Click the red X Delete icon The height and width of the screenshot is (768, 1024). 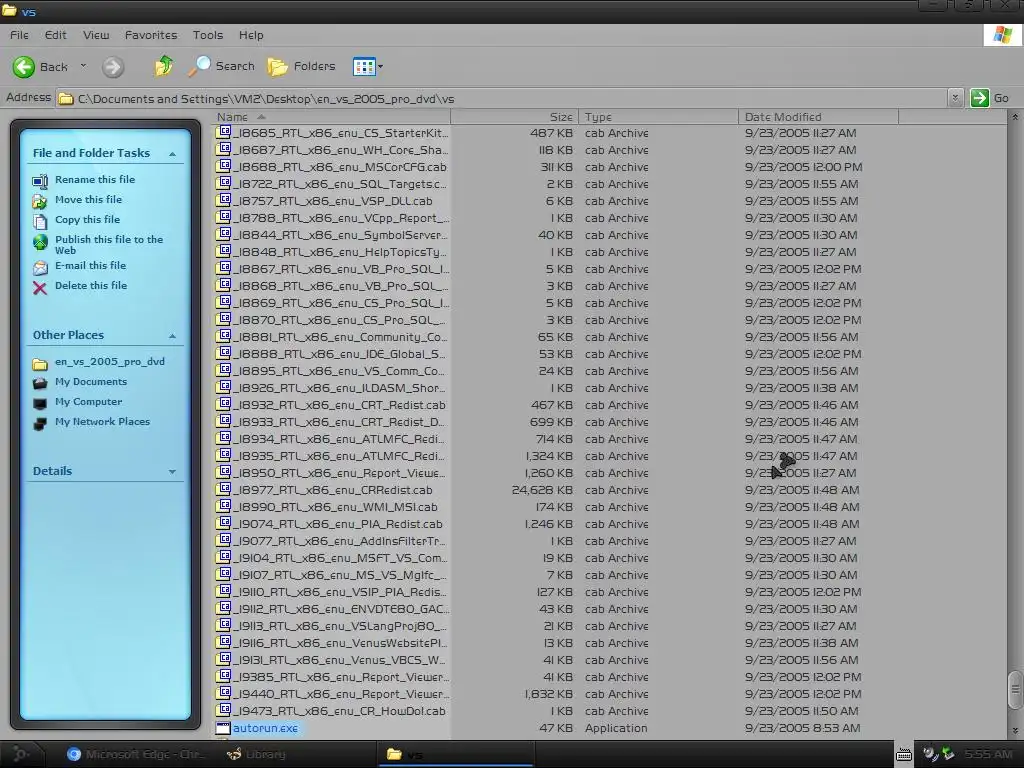point(40,288)
